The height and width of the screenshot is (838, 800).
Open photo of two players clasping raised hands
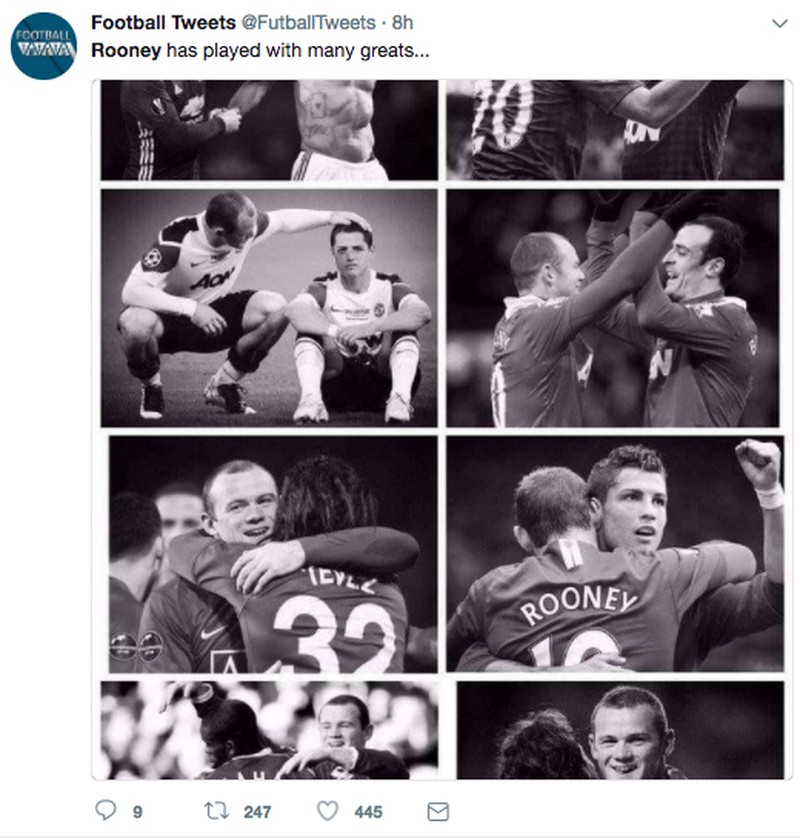(x=615, y=308)
